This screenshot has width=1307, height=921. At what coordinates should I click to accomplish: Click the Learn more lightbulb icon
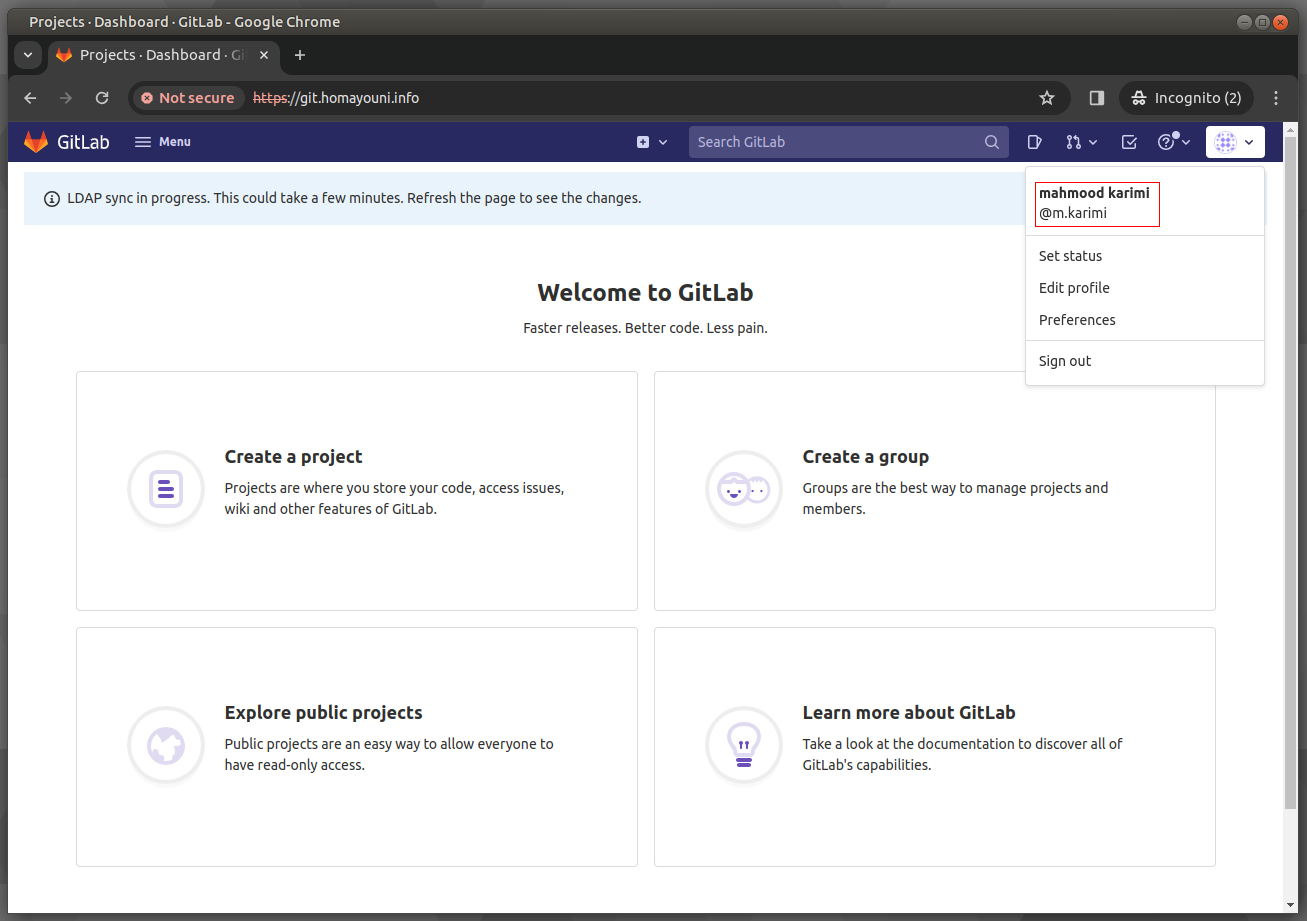744,745
